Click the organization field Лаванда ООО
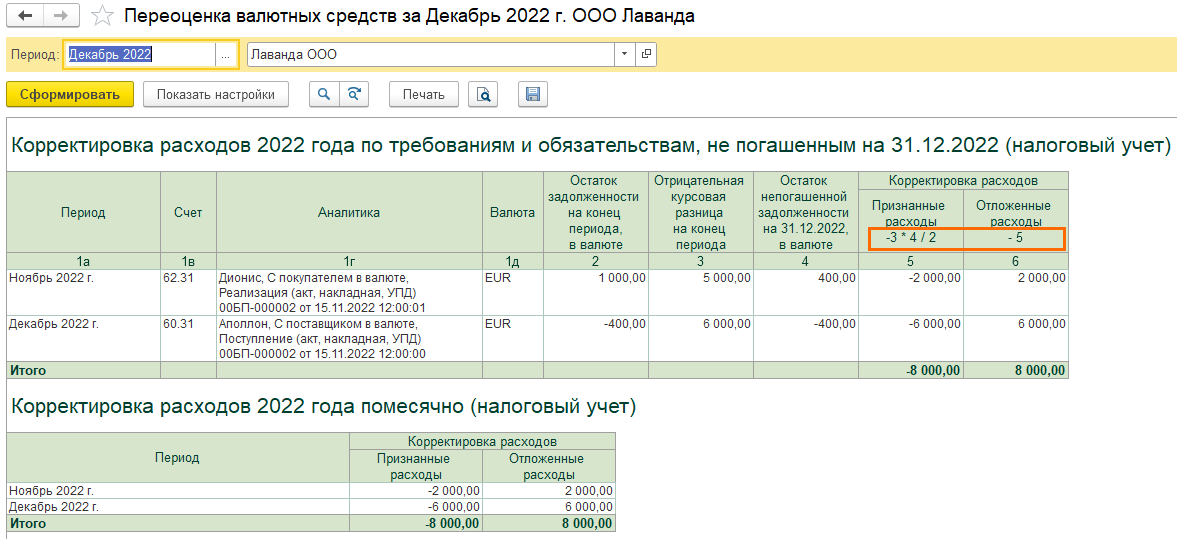The width and height of the screenshot is (1177, 539). pyautogui.click(x=431, y=55)
